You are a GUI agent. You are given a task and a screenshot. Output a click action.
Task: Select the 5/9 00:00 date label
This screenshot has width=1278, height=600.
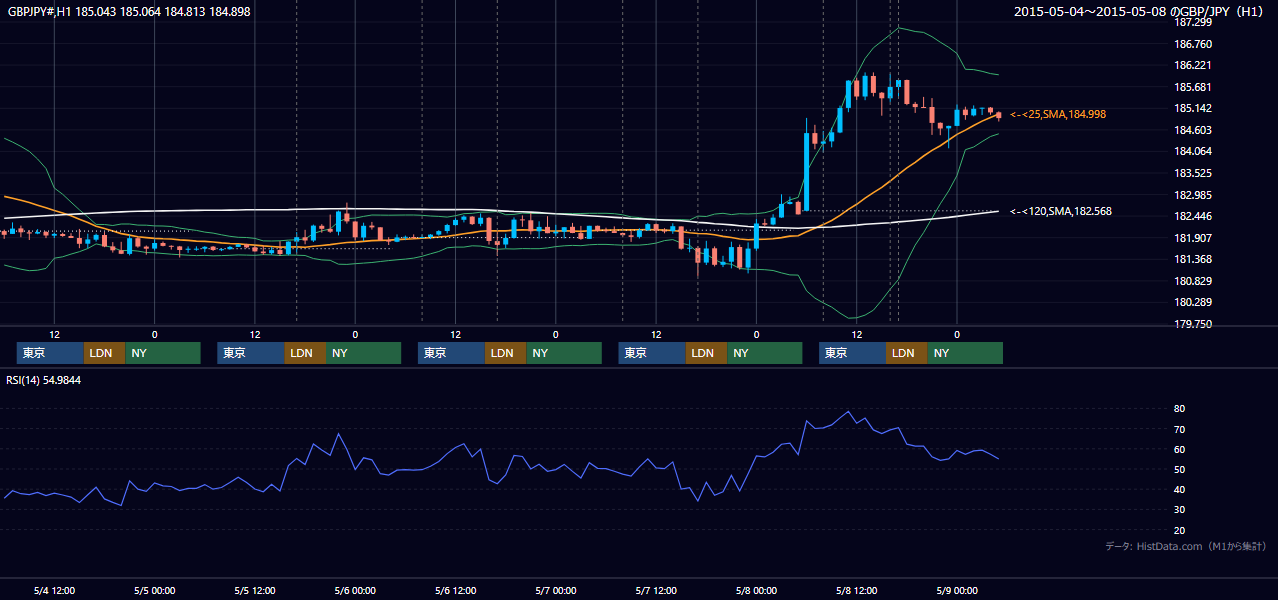956,591
